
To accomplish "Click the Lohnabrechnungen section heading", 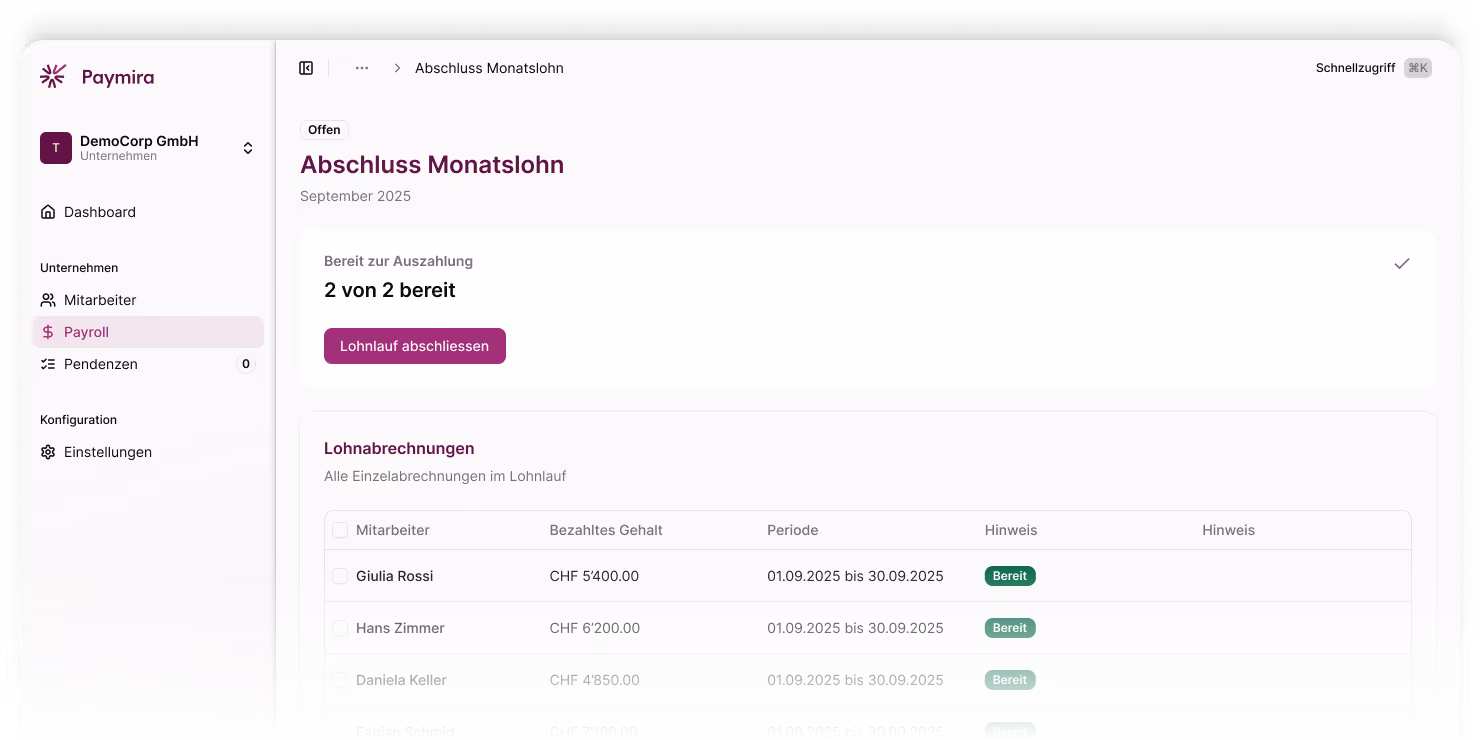I will pos(399,448).
